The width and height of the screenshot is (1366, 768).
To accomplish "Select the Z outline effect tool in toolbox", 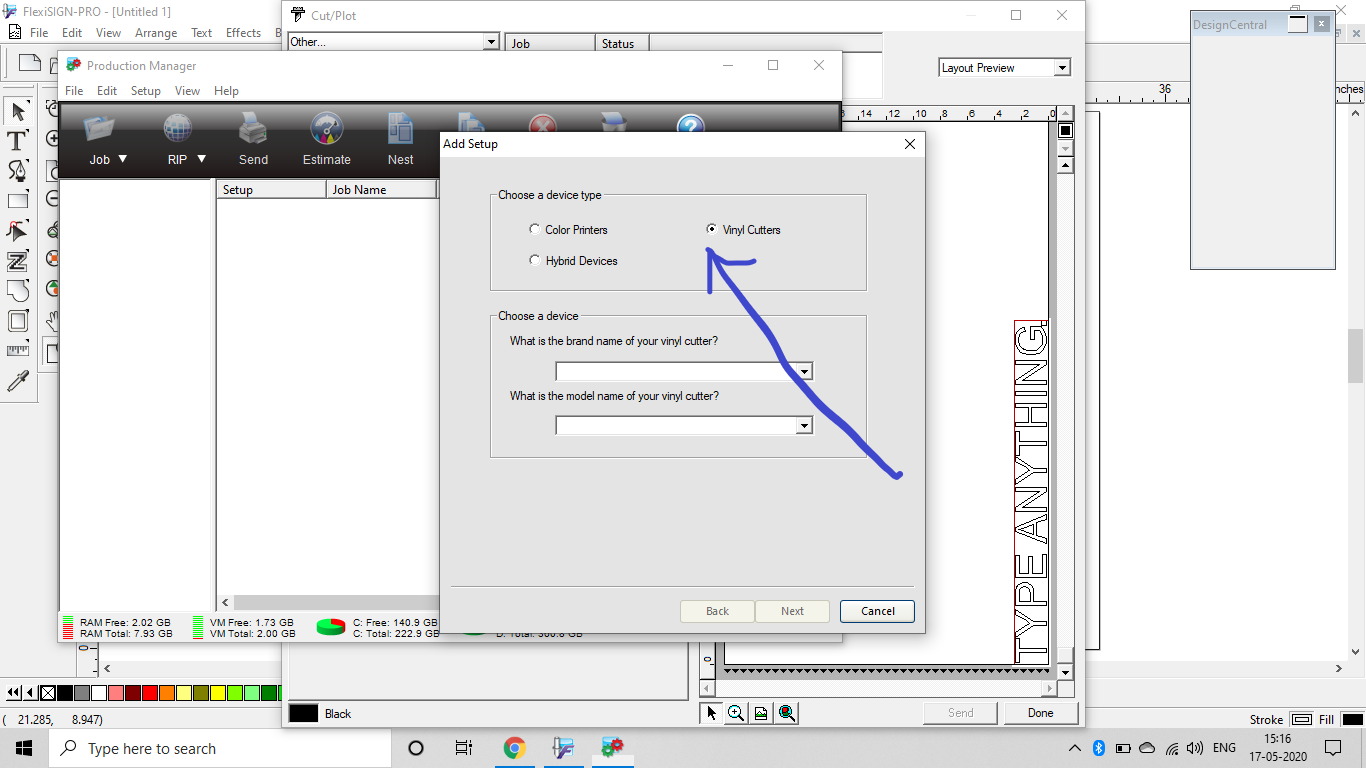I will pyautogui.click(x=18, y=261).
